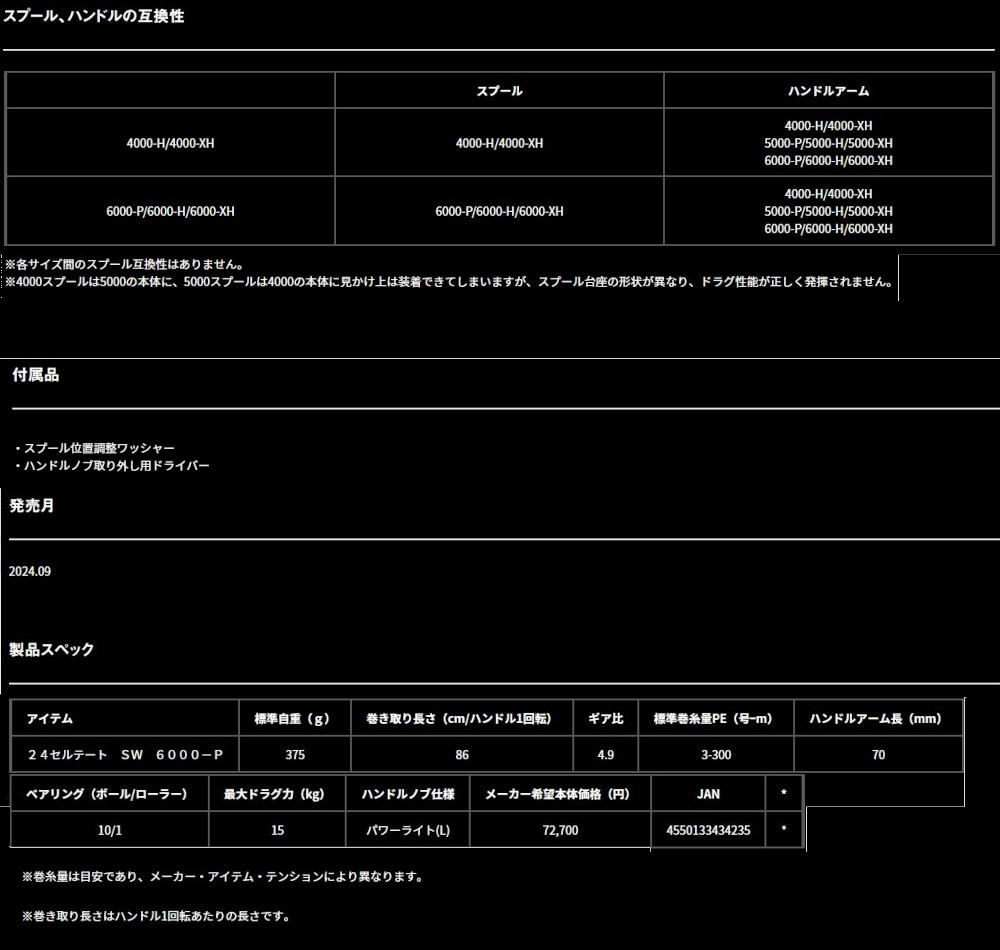Viewport: 1000px width, 950px height.
Task: Select price value 72,700
Action: coord(561,830)
